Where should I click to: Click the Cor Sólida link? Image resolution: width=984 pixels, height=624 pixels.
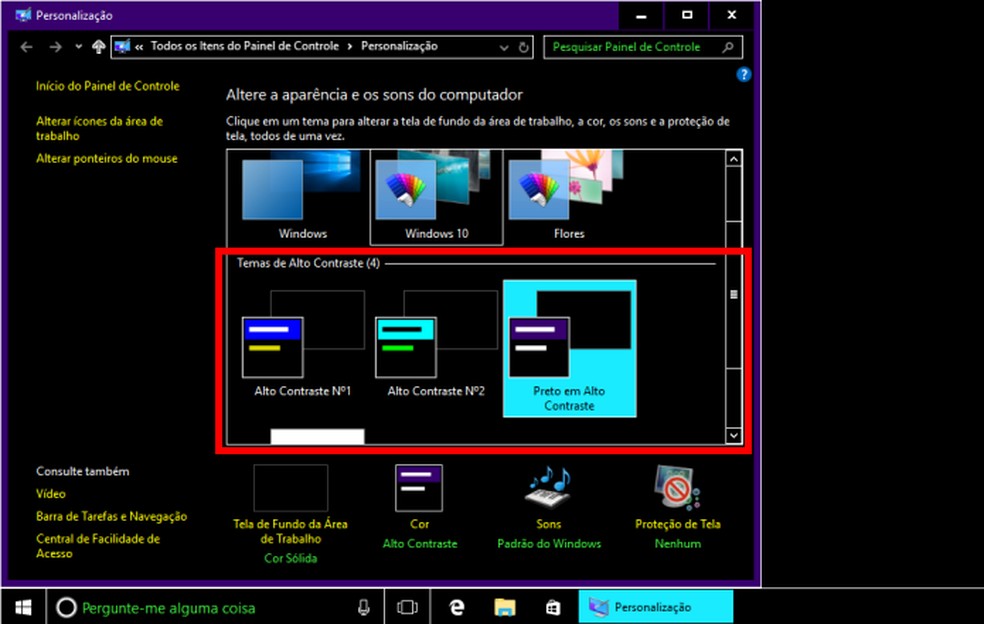coord(291,558)
